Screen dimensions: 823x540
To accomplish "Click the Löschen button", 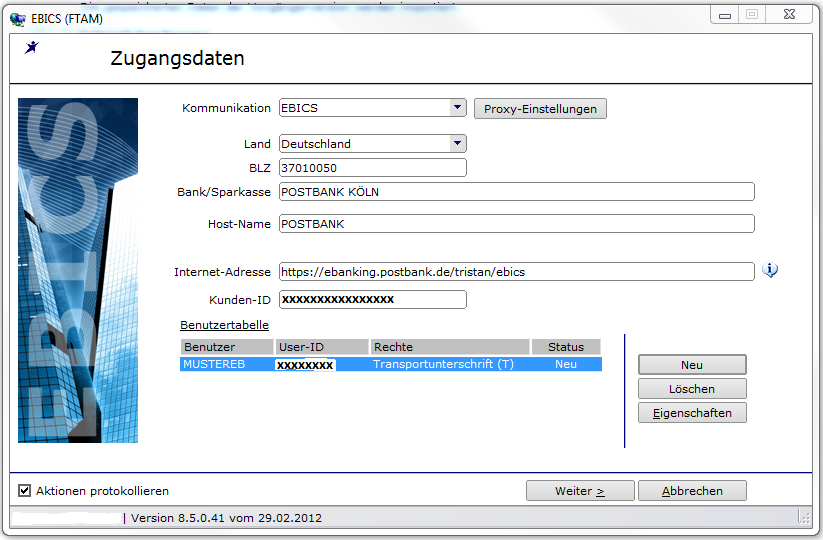I will pos(692,389).
